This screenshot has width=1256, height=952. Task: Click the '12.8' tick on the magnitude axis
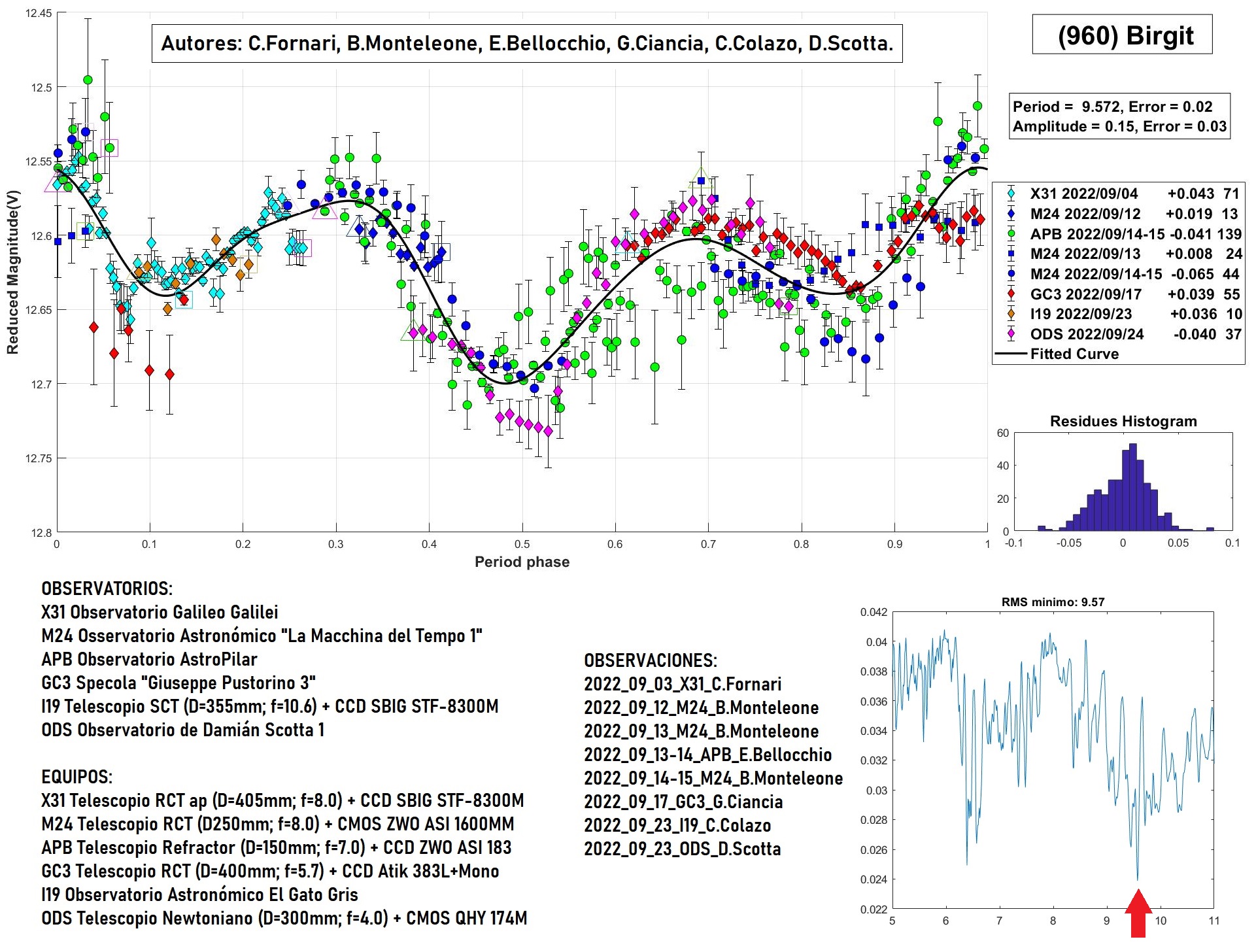tap(41, 533)
